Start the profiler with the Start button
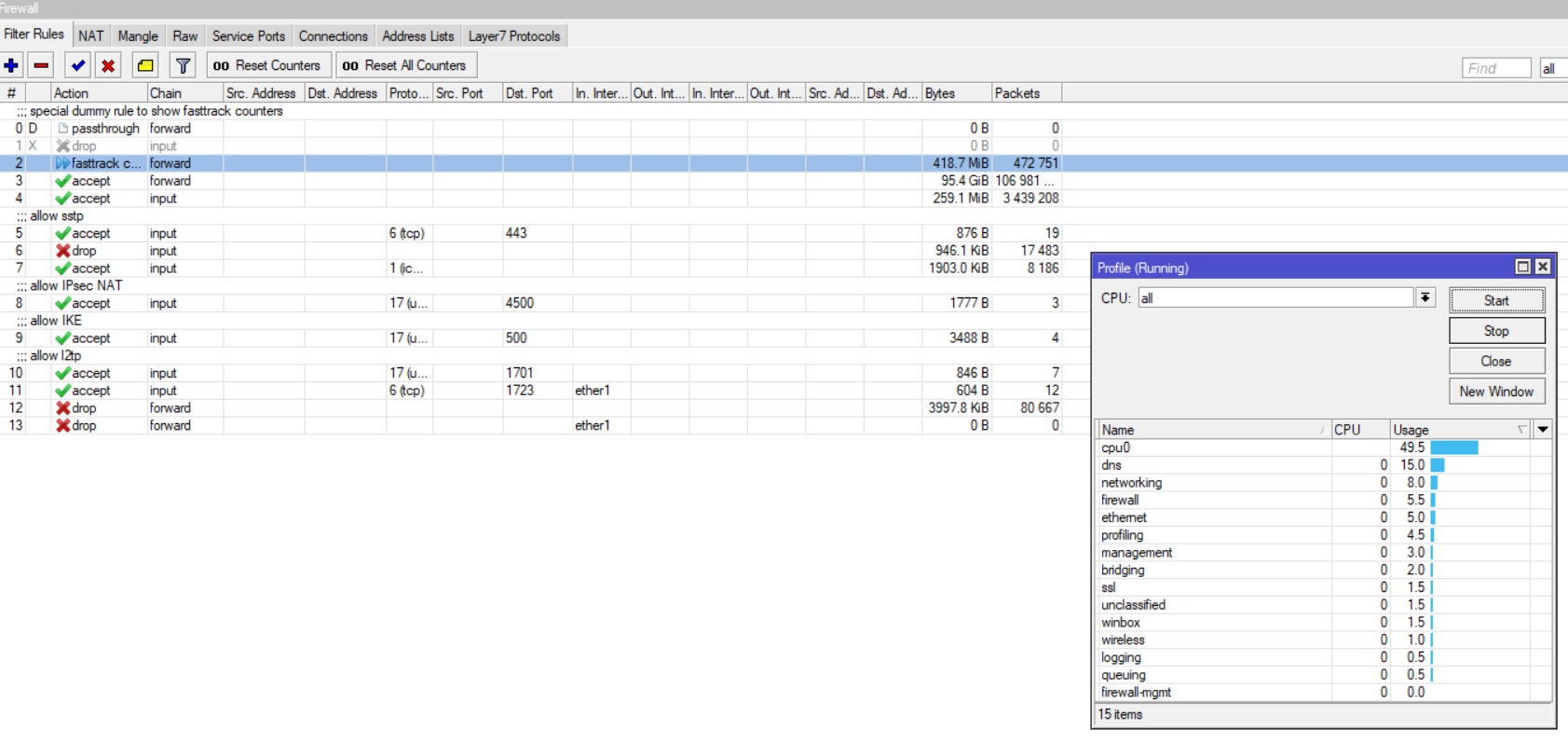 click(x=1496, y=300)
